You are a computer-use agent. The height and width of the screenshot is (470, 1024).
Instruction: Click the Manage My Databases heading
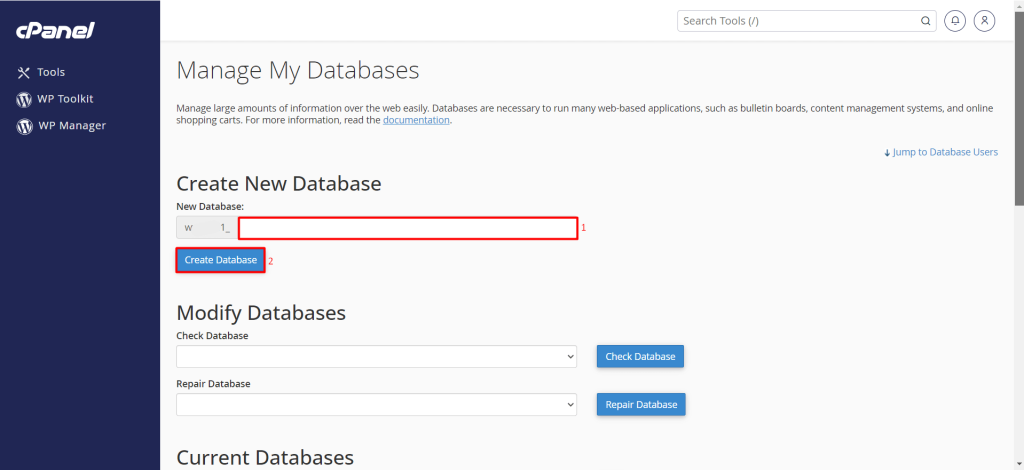(x=298, y=70)
